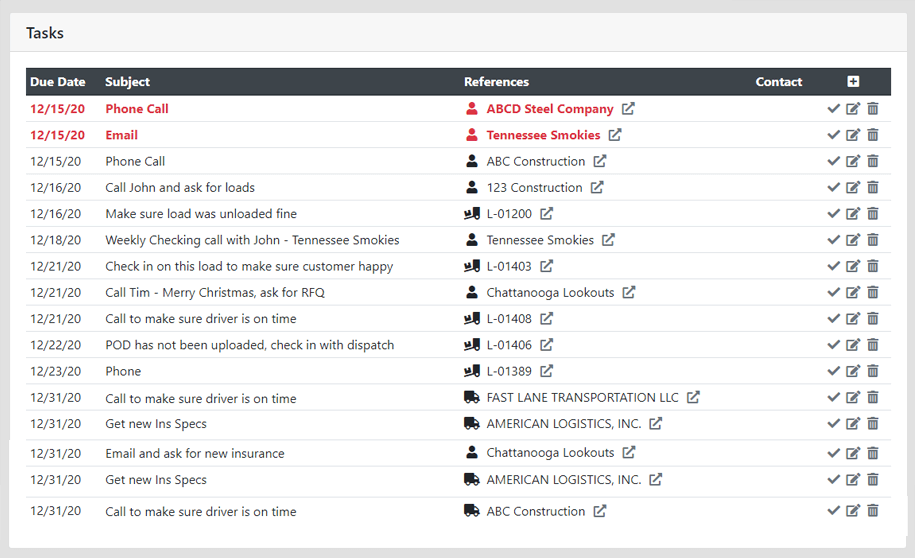The height and width of the screenshot is (558, 915).
Task: Select the red 'Phone Call' subject
Action: (137, 109)
